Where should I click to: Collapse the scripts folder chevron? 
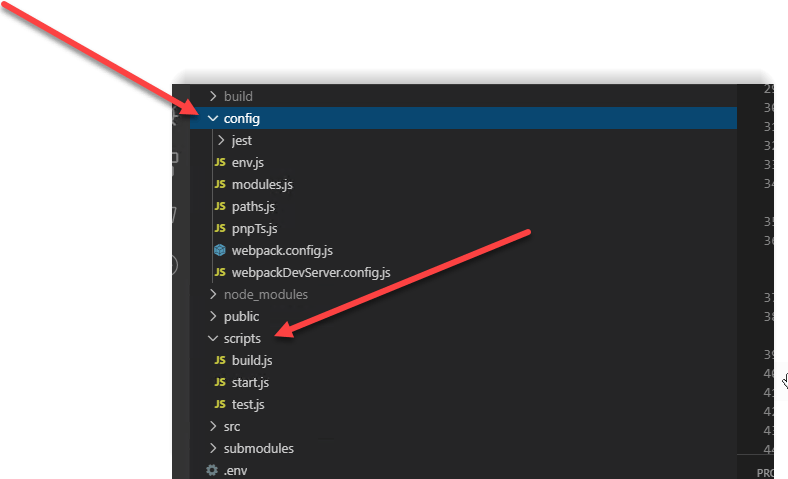[212, 338]
